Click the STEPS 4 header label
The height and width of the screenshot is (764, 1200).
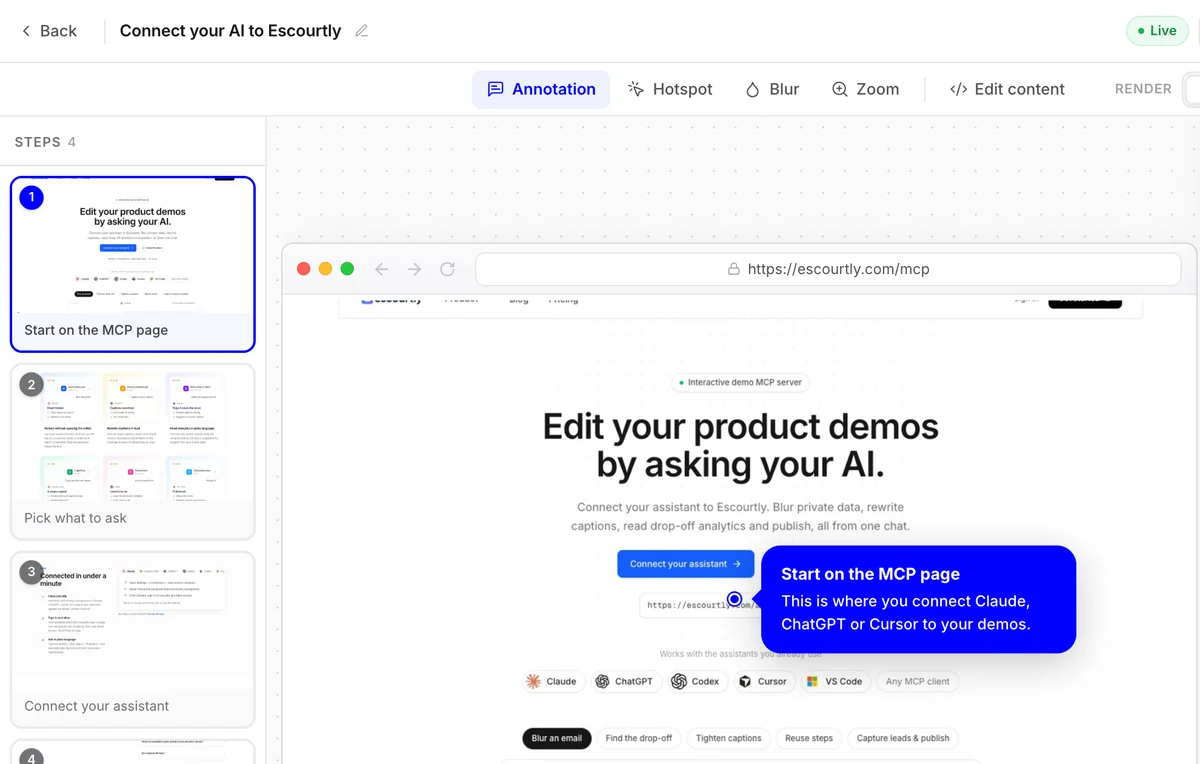click(46, 142)
